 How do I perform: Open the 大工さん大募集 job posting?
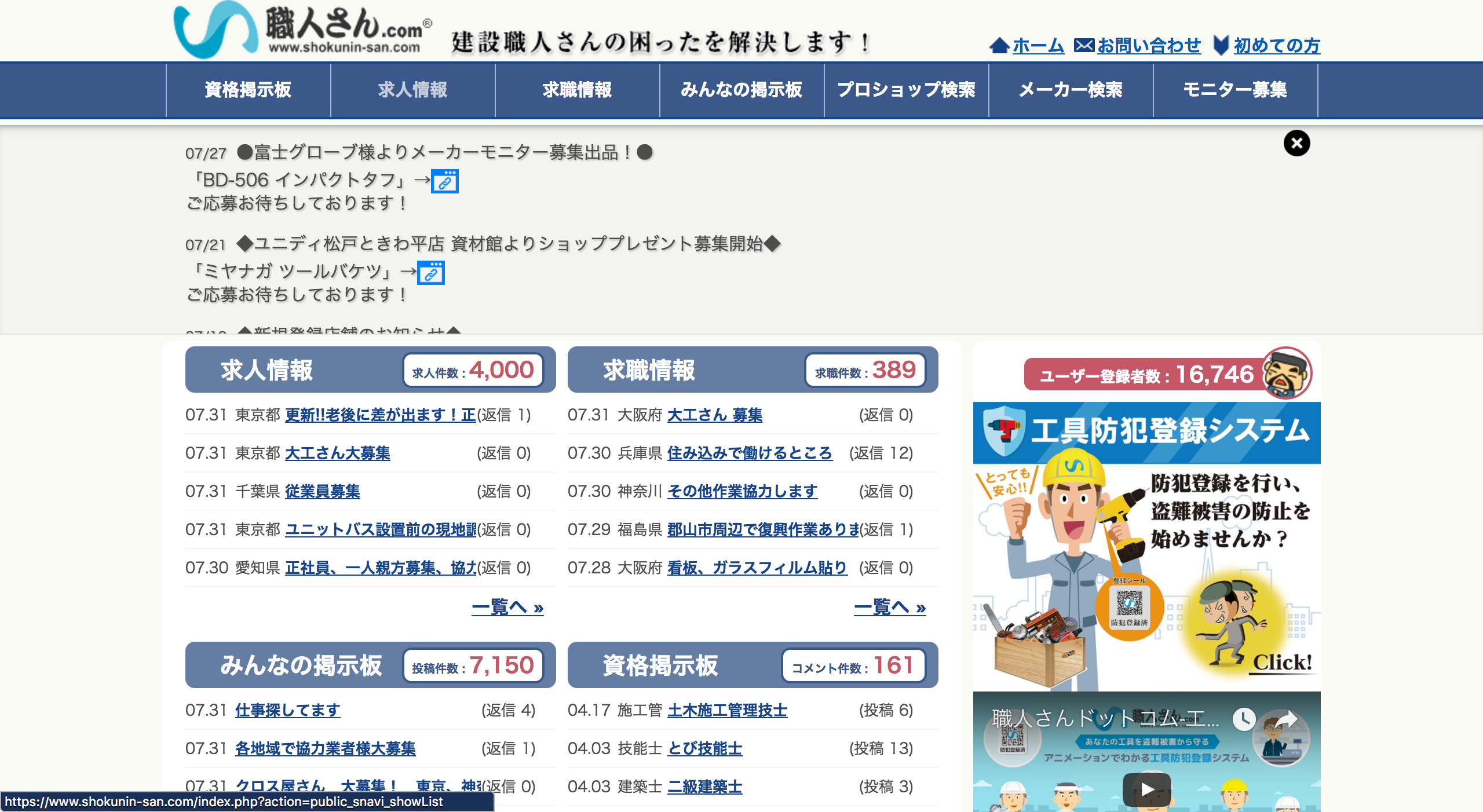coord(338,453)
